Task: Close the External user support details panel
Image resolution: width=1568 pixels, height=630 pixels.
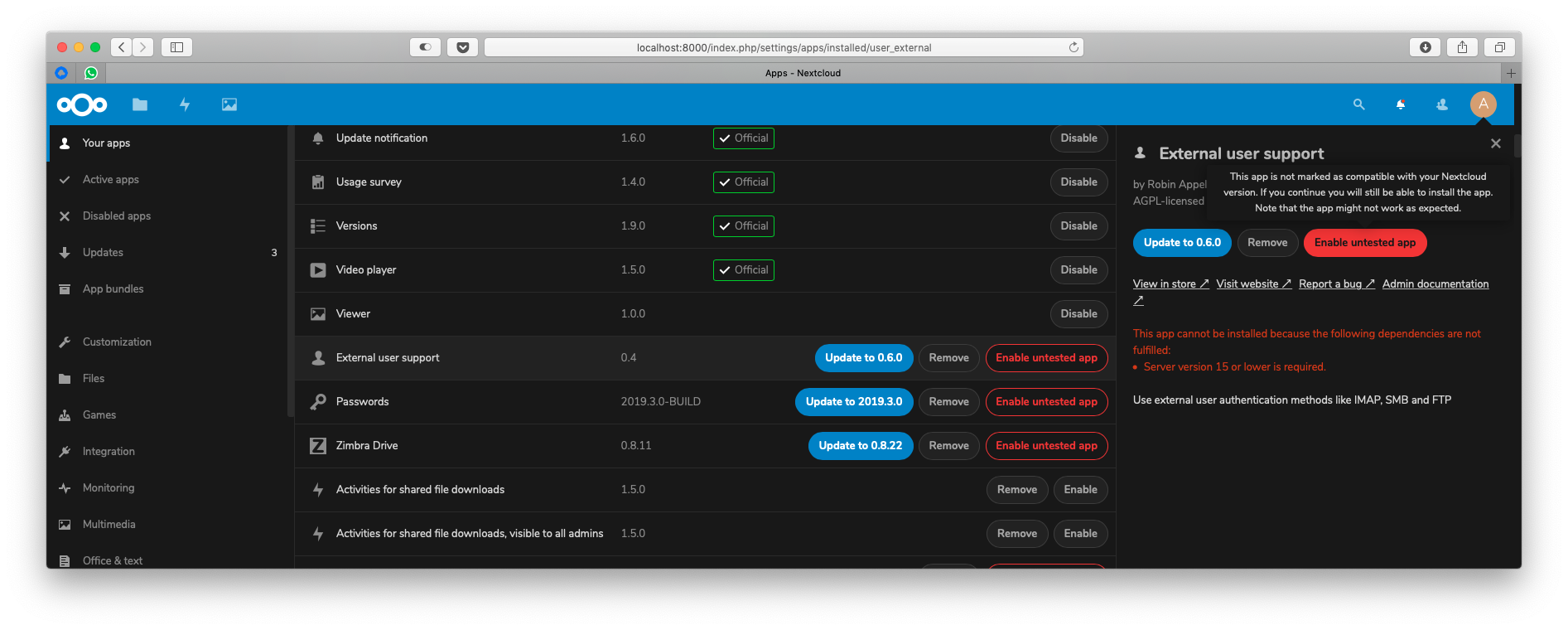Action: pos(1496,143)
